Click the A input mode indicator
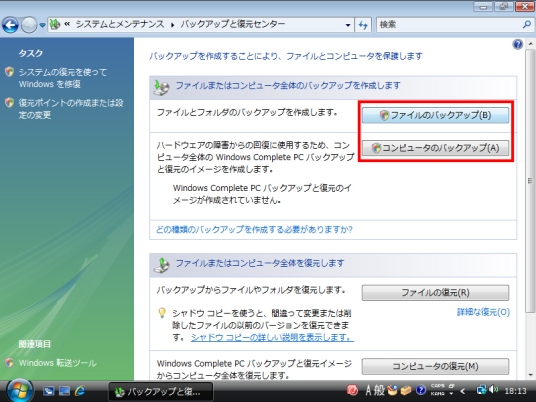Screen dimensions: 536x402 click(368, 390)
